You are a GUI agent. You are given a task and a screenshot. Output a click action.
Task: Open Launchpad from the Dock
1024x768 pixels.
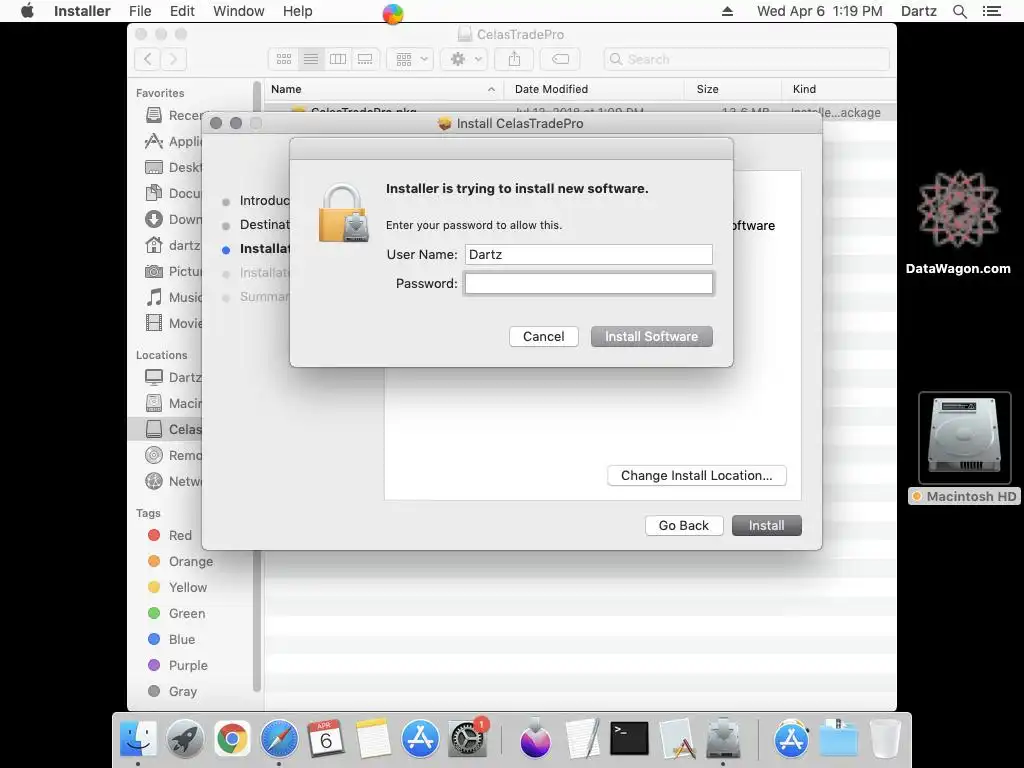point(185,739)
